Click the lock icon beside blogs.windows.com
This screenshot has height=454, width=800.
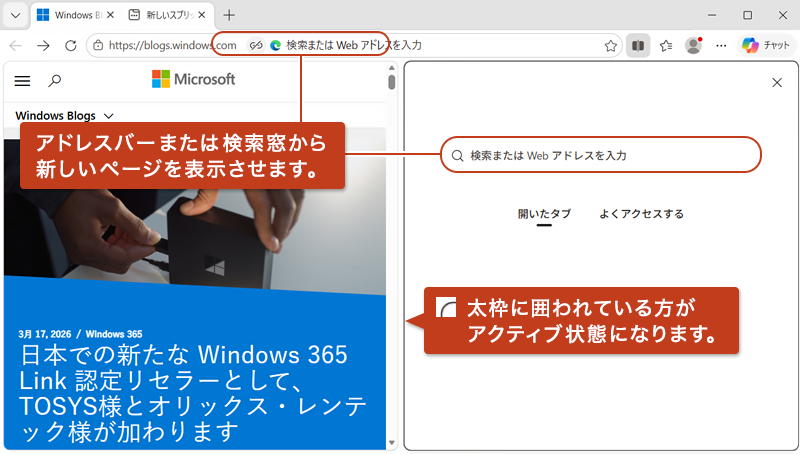tap(97, 45)
